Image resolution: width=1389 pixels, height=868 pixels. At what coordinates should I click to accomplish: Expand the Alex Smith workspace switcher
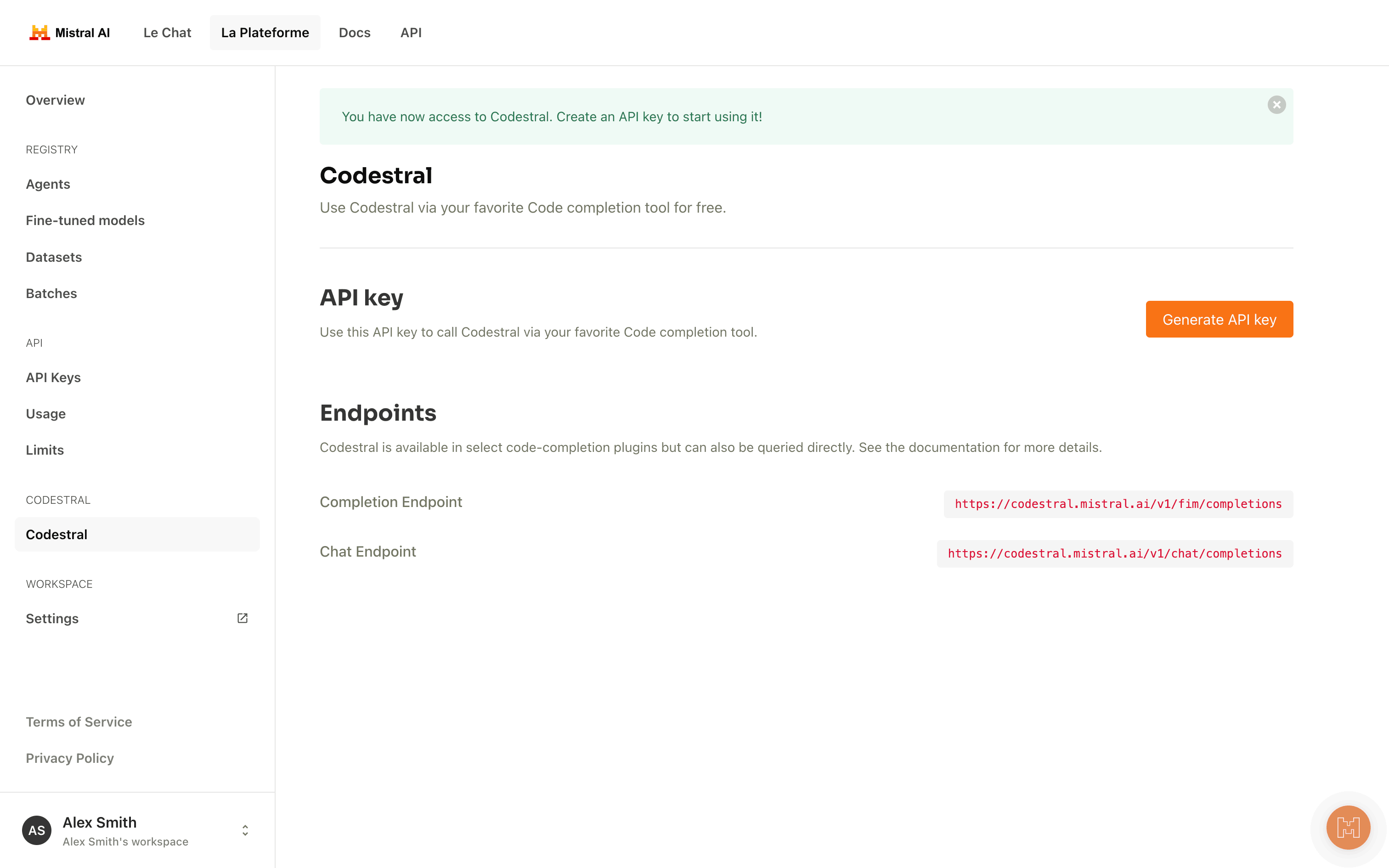point(245,831)
